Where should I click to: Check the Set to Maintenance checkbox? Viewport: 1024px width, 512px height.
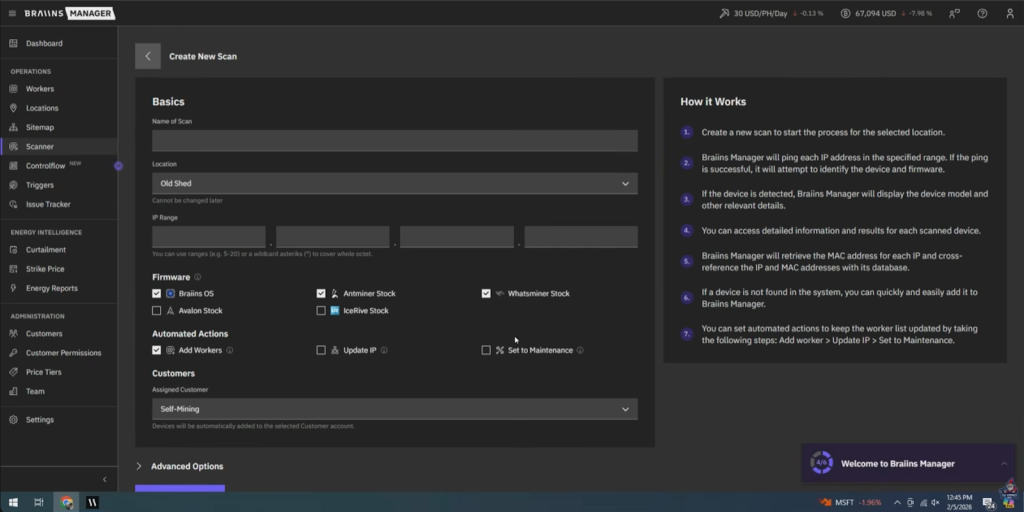pyautogui.click(x=486, y=351)
